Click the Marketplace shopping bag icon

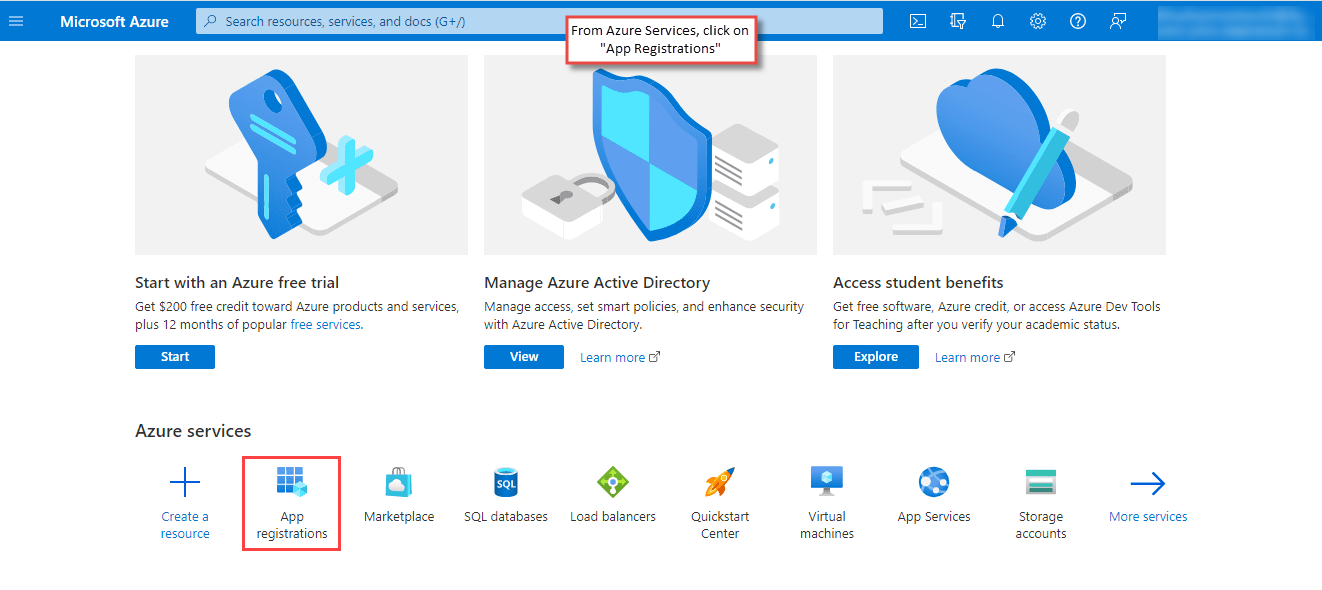399,484
